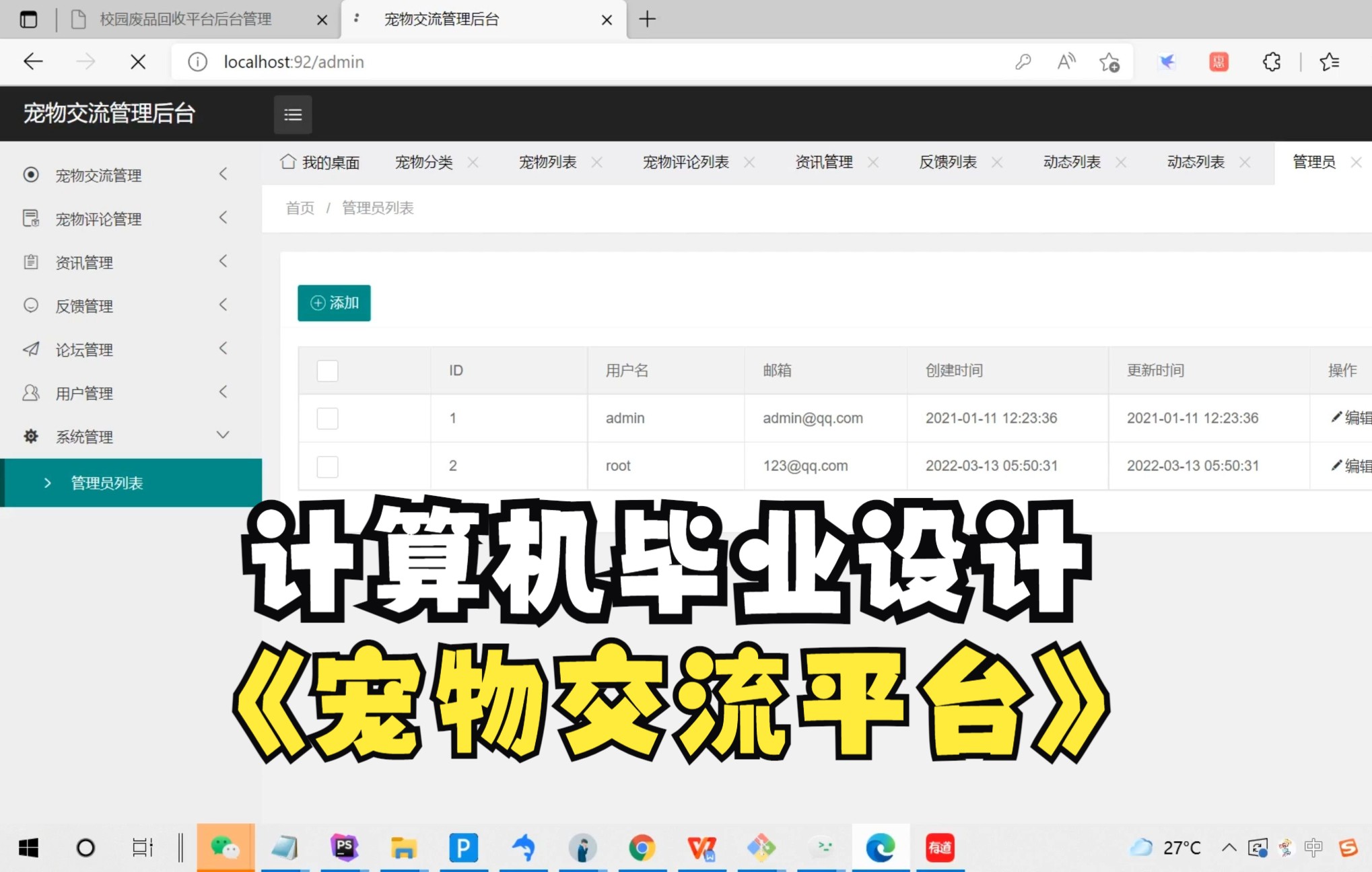Click the hamburger menu toggle icon
Viewport: 1372px width, 872px height.
(292, 114)
